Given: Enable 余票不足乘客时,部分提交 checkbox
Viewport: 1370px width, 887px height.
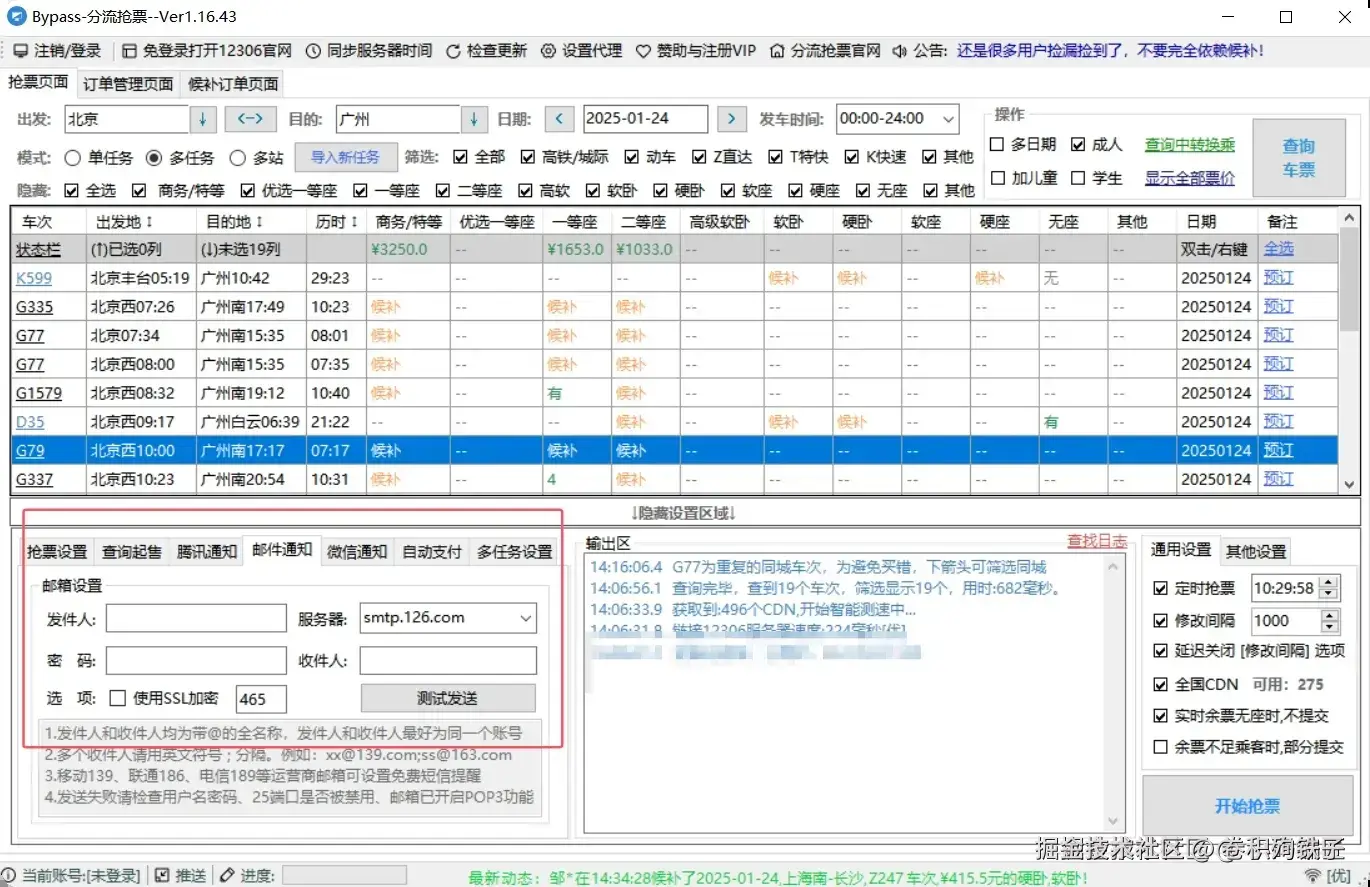Looking at the screenshot, I should pyautogui.click(x=1160, y=747).
